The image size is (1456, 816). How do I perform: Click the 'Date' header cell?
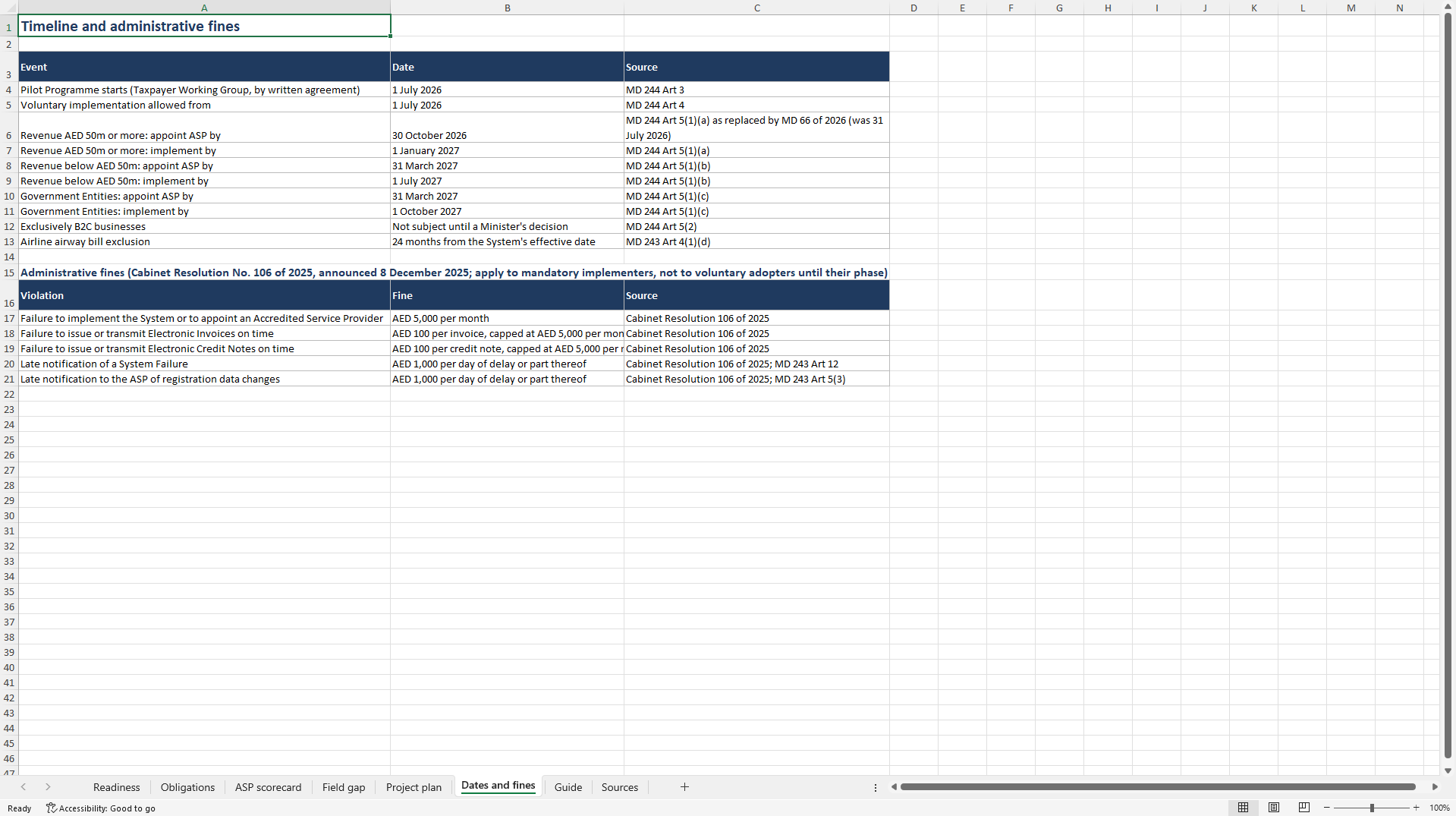click(x=507, y=67)
